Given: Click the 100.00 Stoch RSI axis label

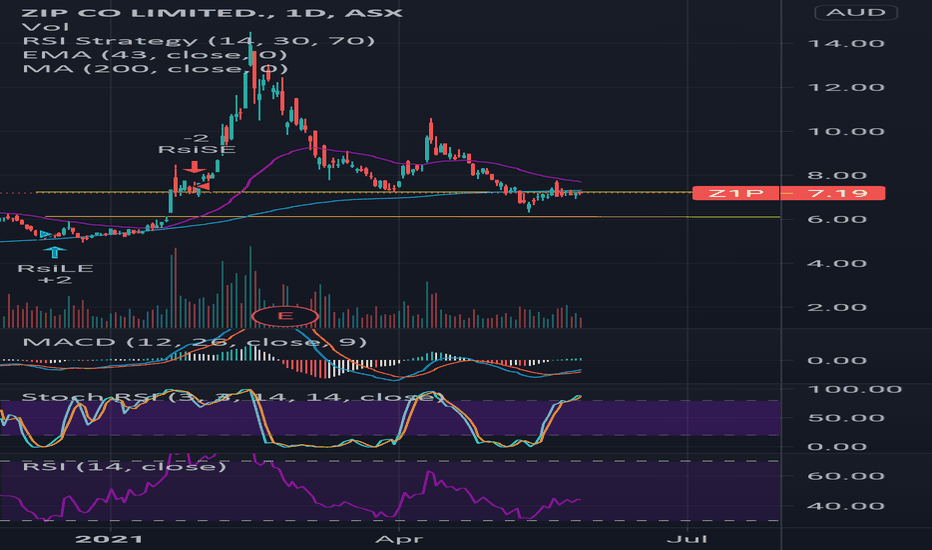Looking at the screenshot, I should [855, 389].
